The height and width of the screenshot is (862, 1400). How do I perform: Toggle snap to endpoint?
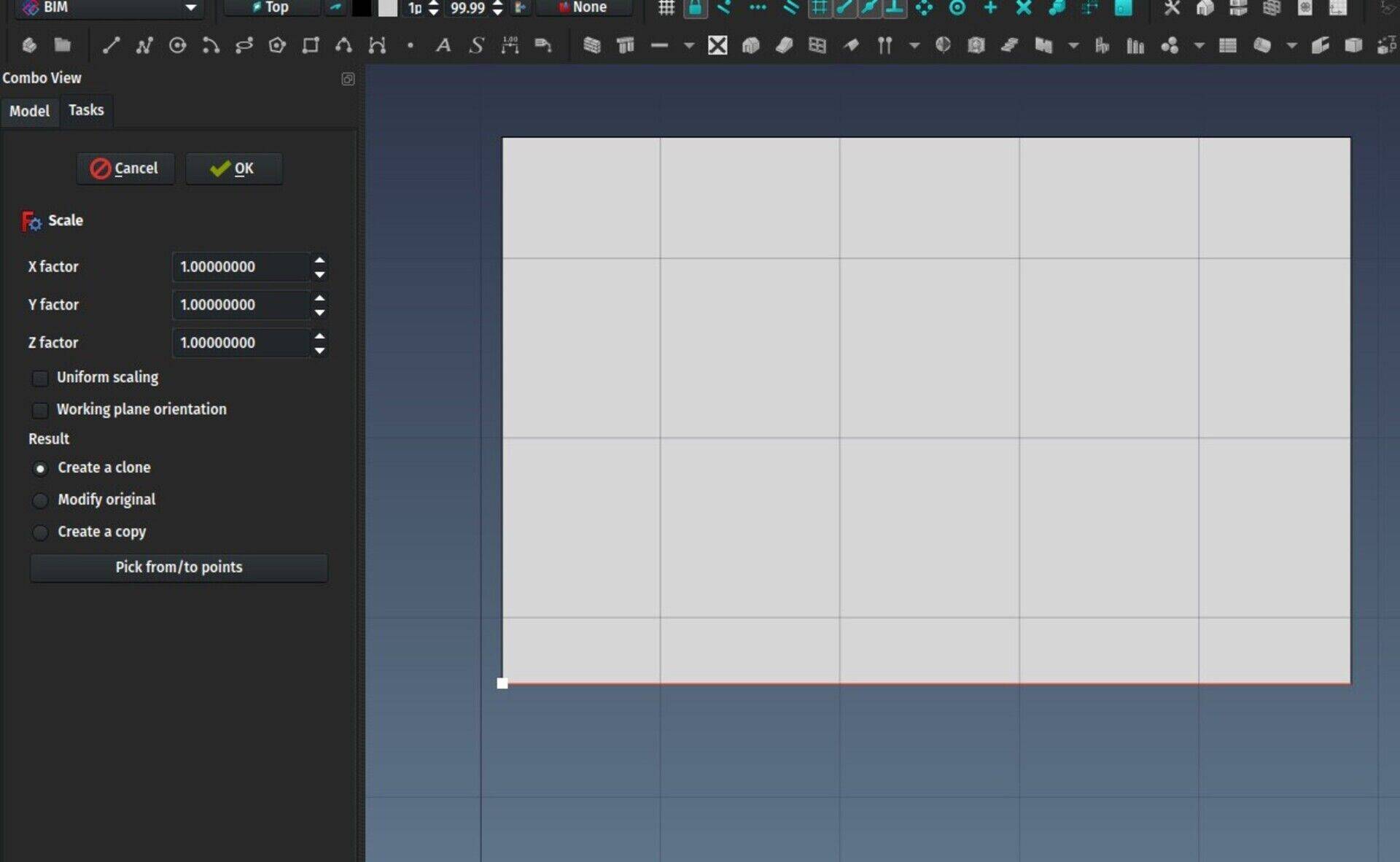click(x=845, y=8)
